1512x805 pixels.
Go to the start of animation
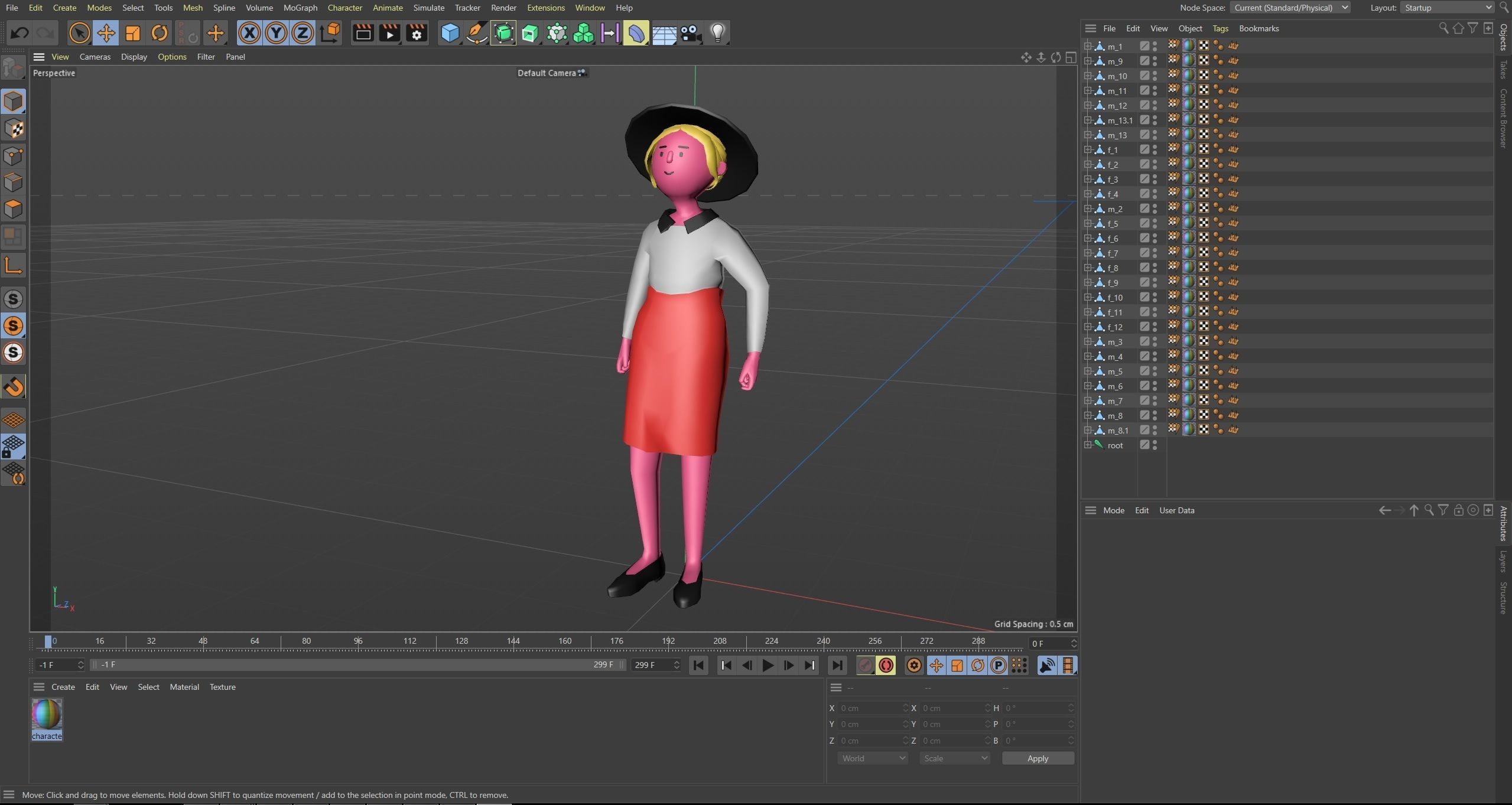tap(698, 666)
